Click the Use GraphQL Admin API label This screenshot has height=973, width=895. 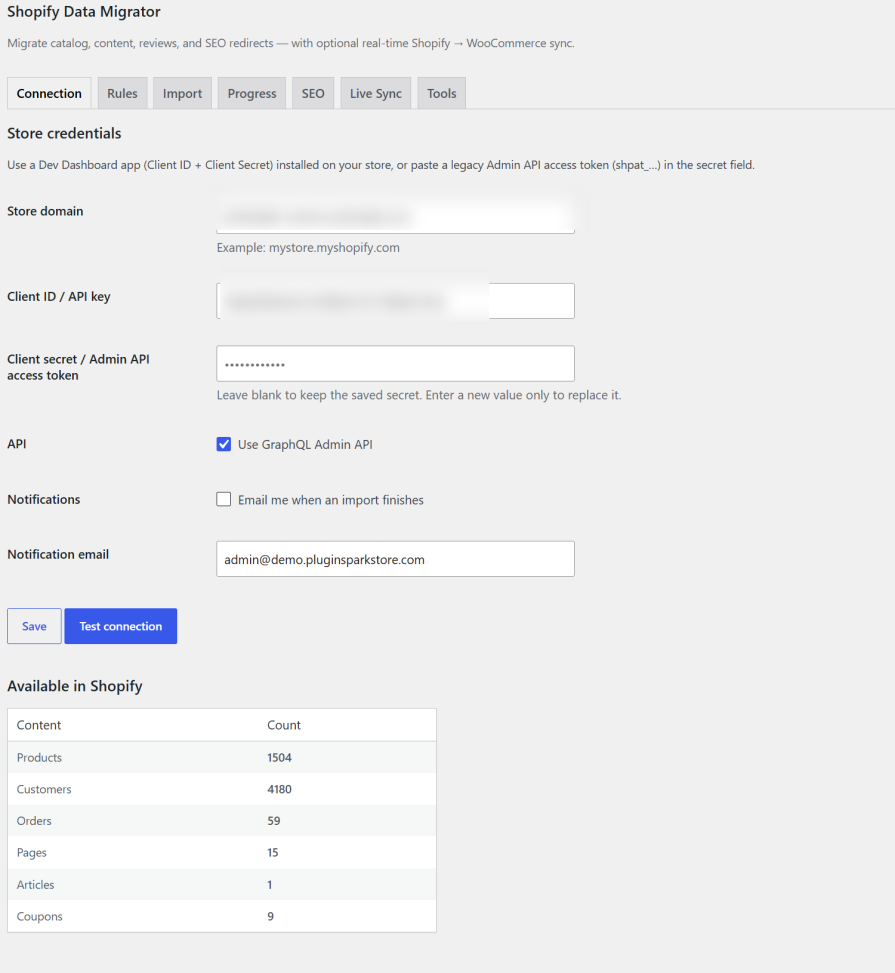click(305, 444)
